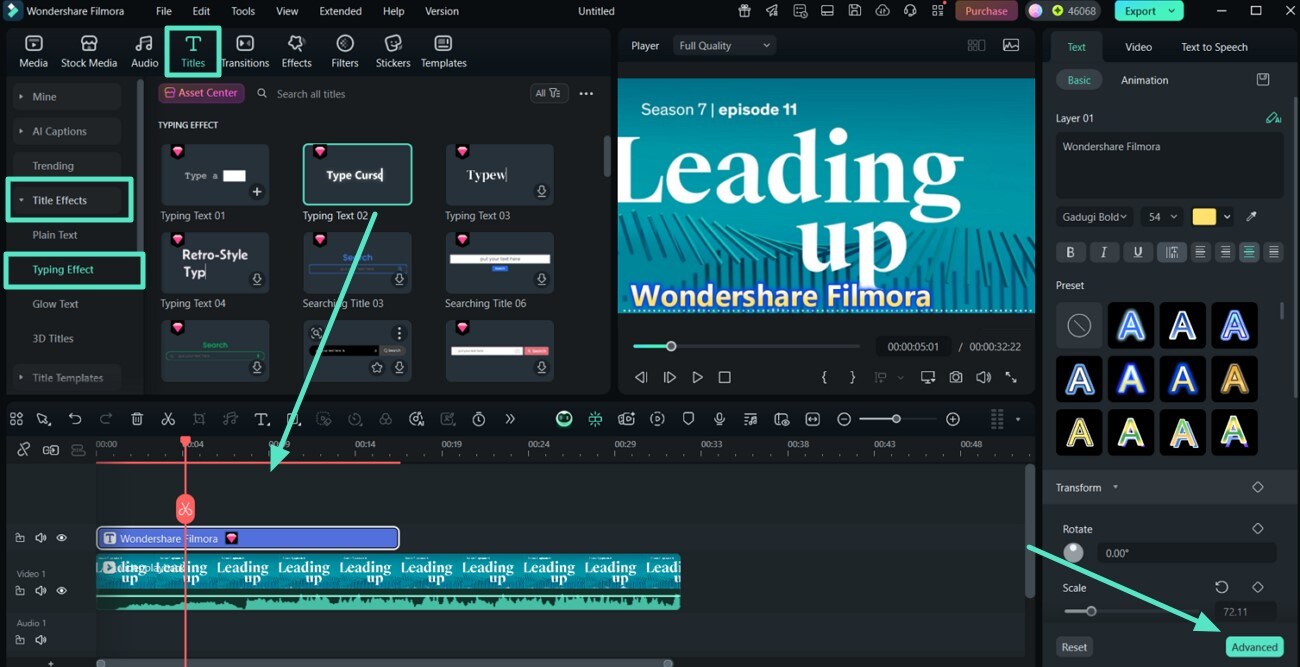Open the Gadugi Bold font dropdown
The height and width of the screenshot is (667, 1300).
pos(1094,217)
